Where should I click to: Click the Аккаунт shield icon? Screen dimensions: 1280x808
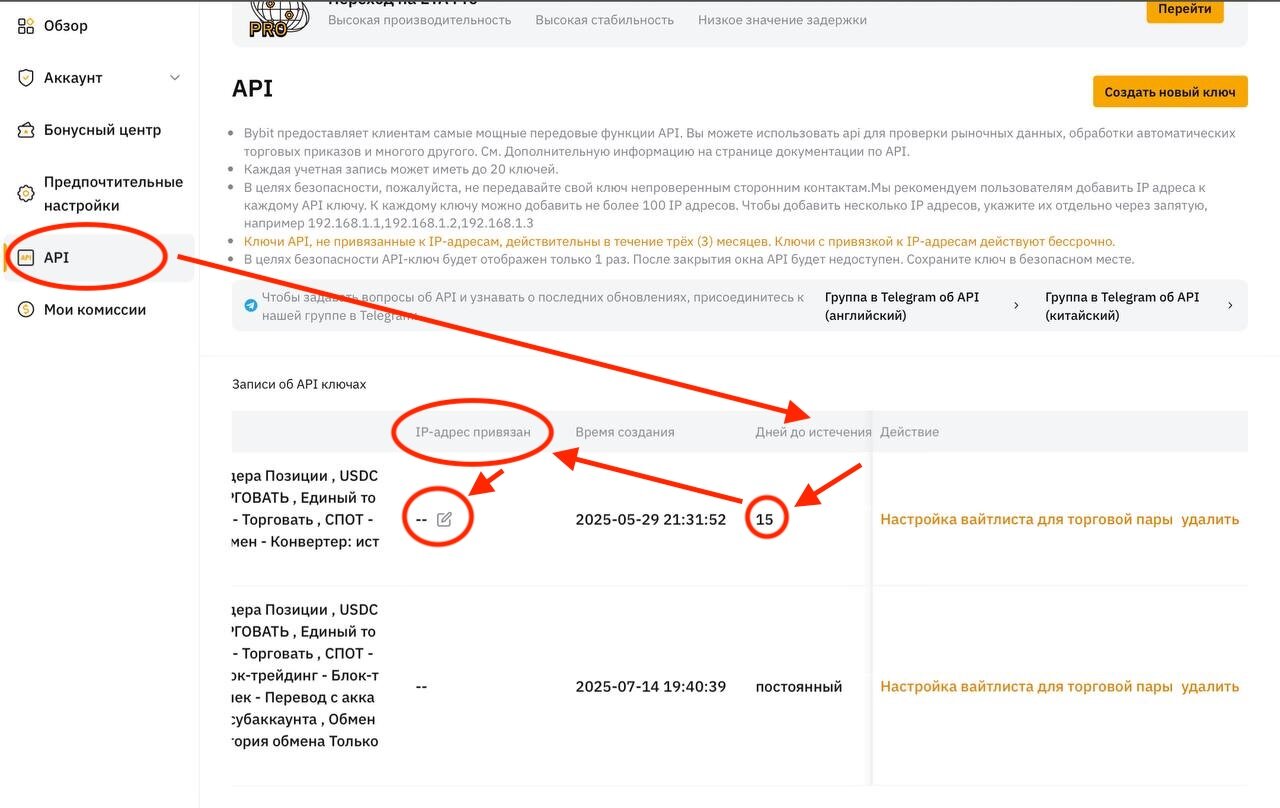(26, 78)
